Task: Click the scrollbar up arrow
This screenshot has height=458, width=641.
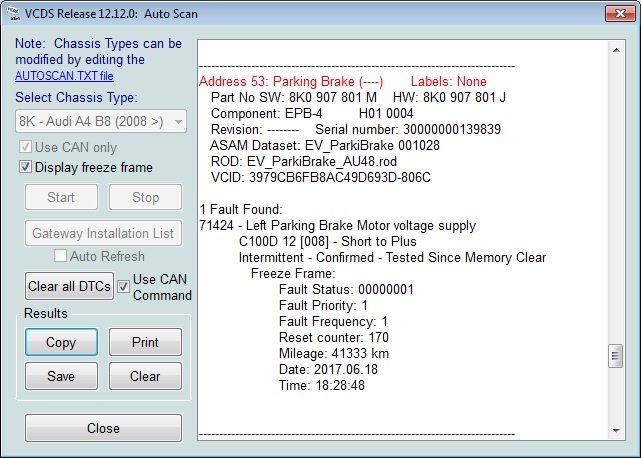Action: 616,50
